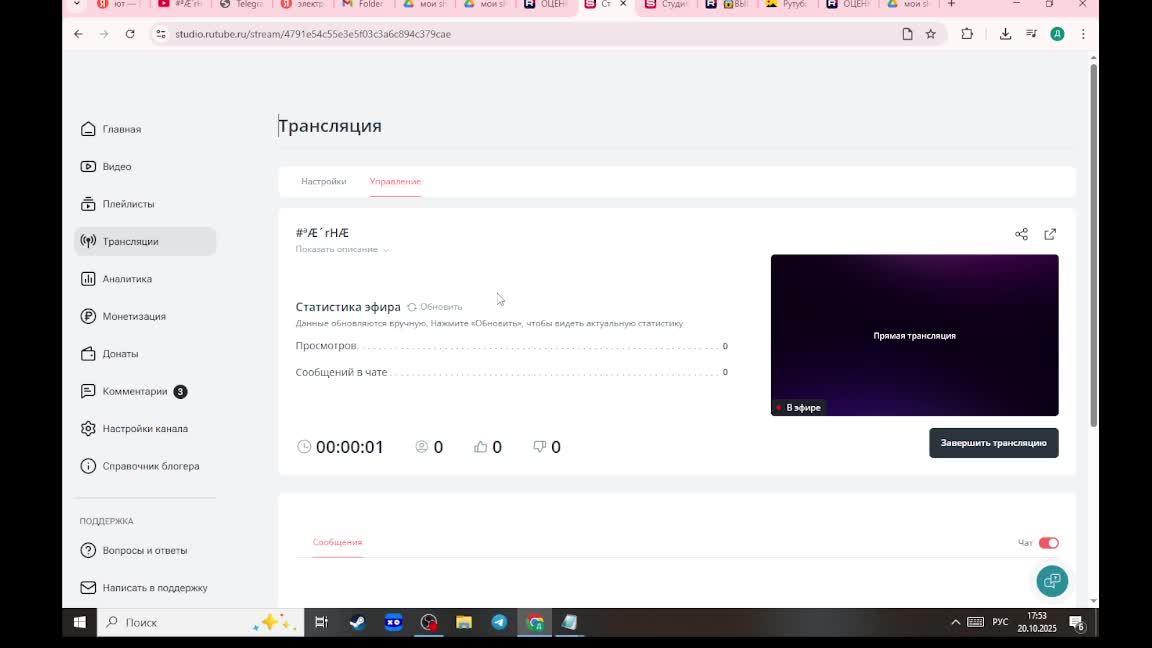The width and height of the screenshot is (1152, 648).
Task: Go back in browser history
Action: pos(79,34)
